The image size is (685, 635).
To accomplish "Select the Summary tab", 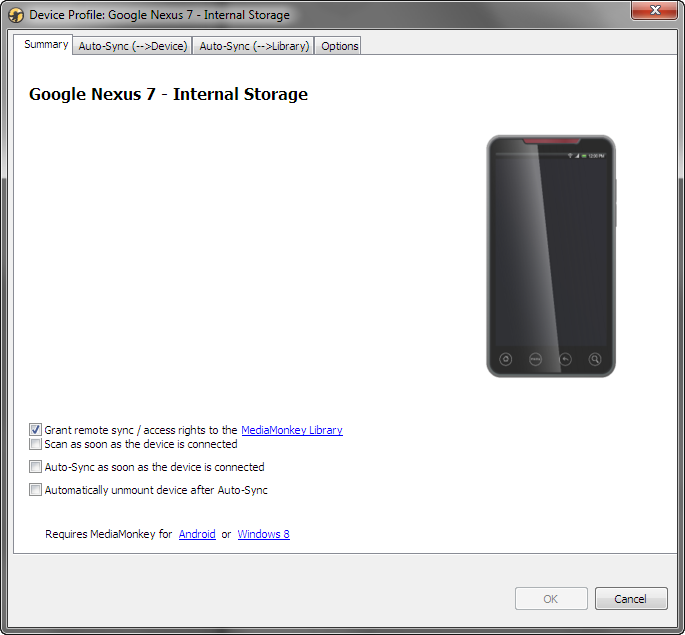I will pyautogui.click(x=46, y=45).
